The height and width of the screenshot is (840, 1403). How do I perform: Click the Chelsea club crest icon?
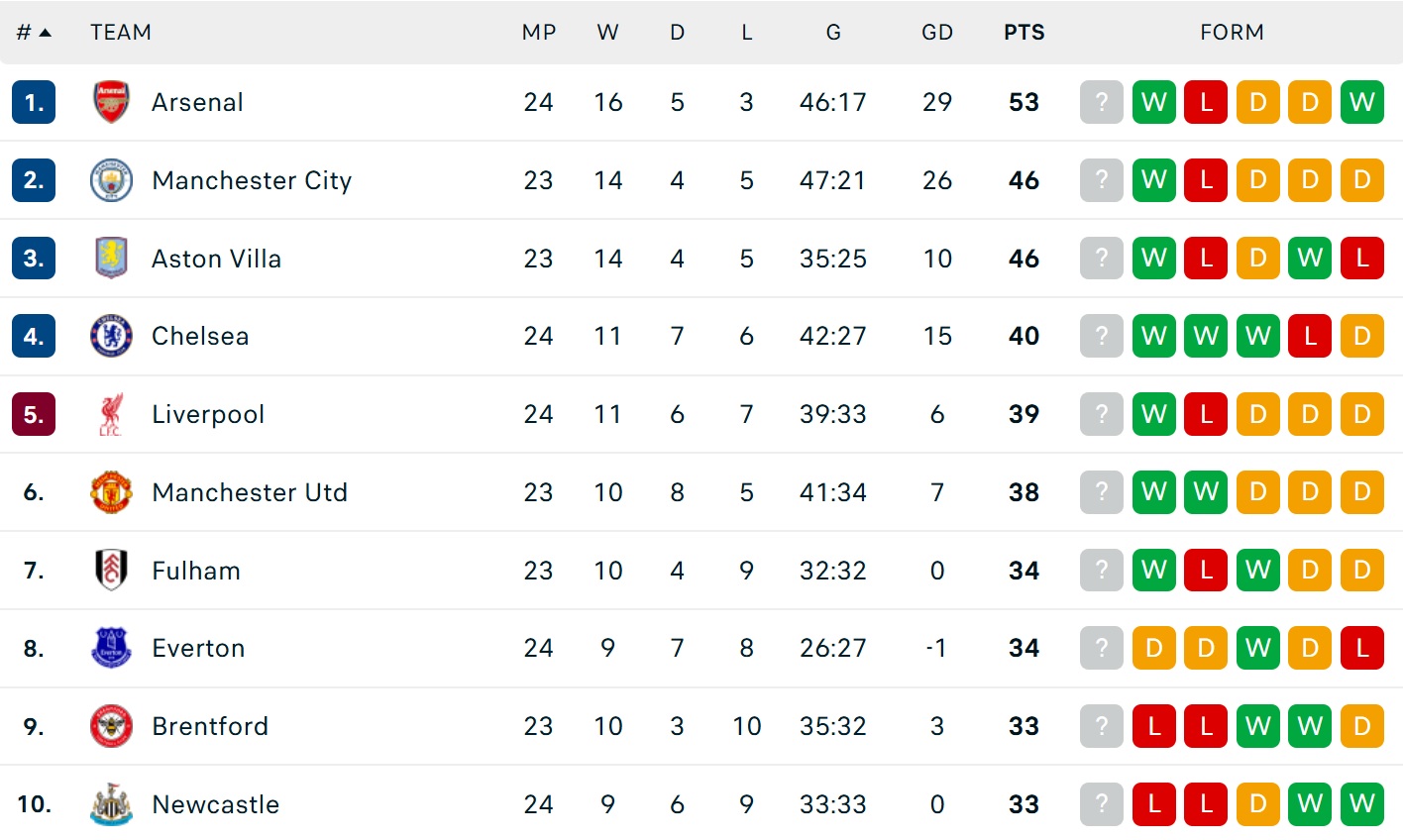[111, 336]
